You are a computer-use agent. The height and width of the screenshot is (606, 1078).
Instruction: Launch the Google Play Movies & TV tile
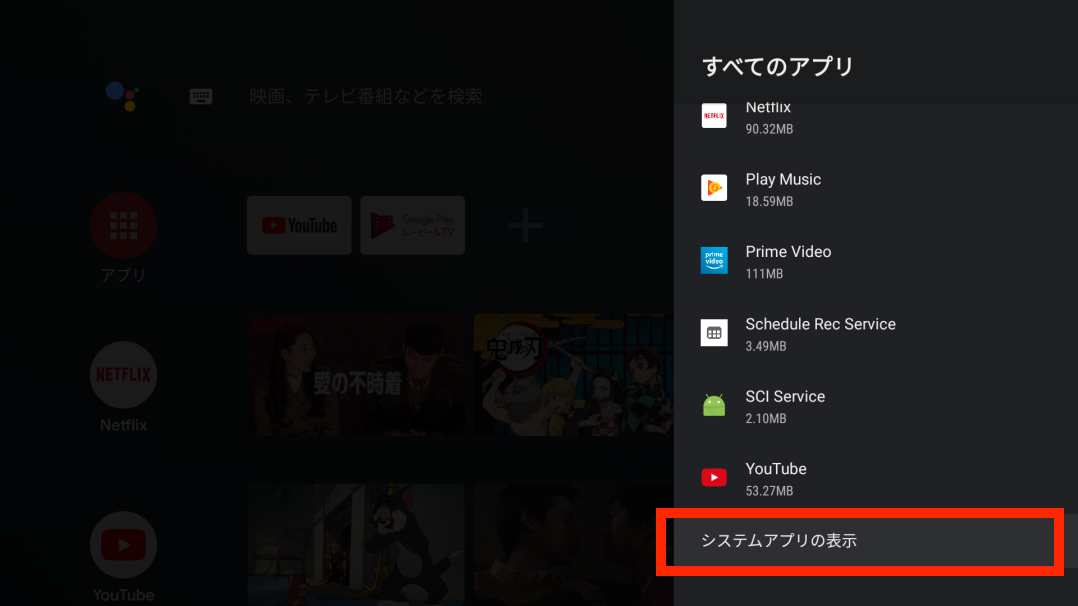412,226
